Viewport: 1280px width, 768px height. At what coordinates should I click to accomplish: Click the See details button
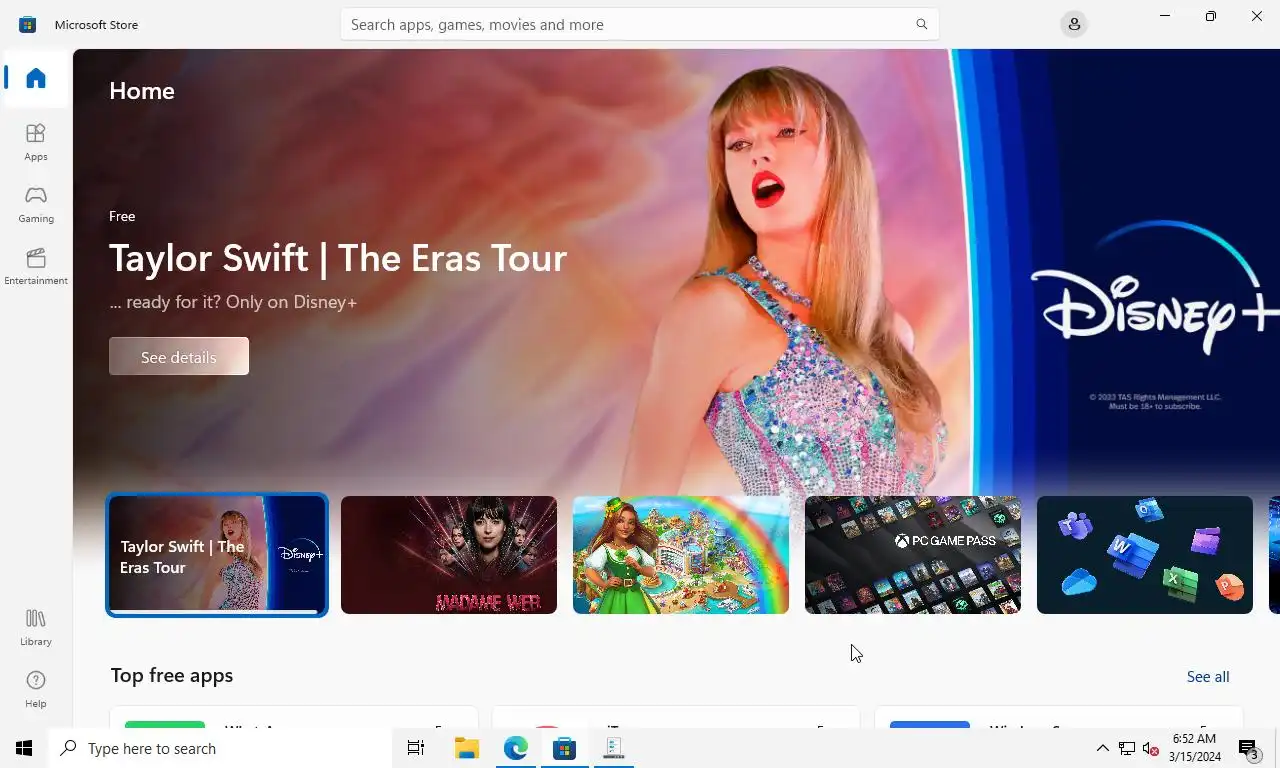tap(179, 357)
